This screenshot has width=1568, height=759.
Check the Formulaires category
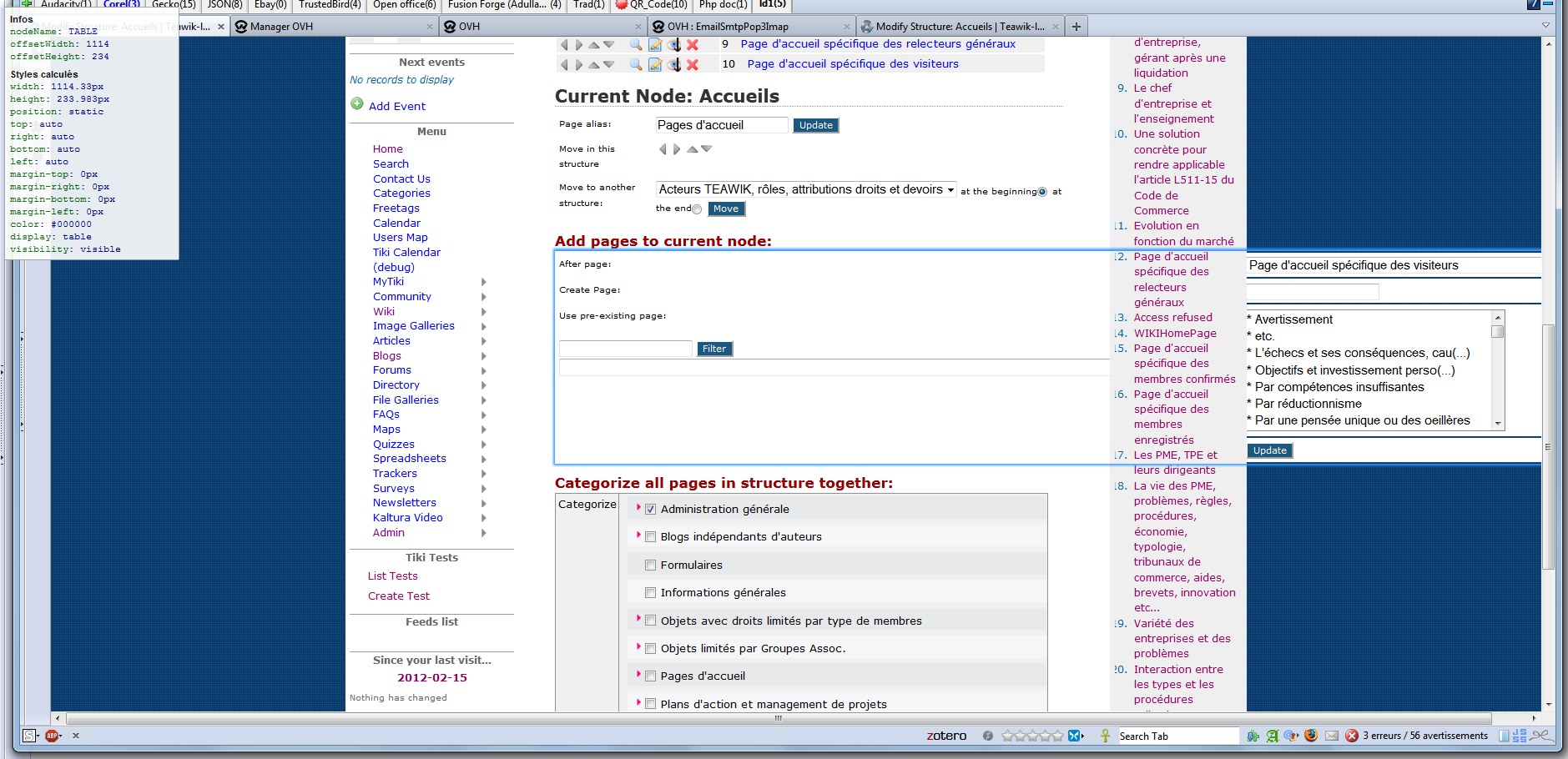coord(651,565)
